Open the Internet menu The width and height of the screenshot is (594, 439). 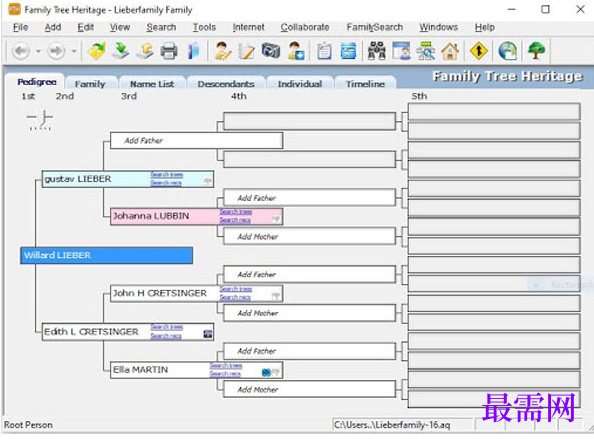[x=249, y=27]
